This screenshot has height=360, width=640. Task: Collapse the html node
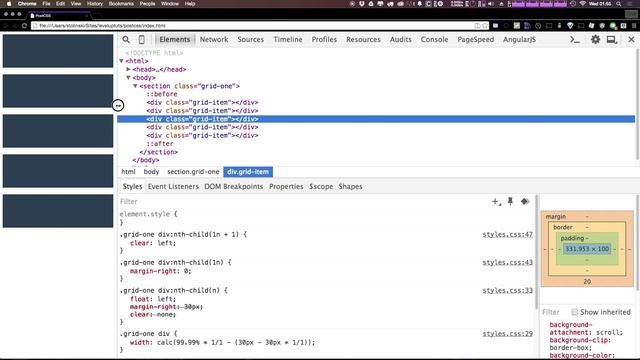pos(121,61)
